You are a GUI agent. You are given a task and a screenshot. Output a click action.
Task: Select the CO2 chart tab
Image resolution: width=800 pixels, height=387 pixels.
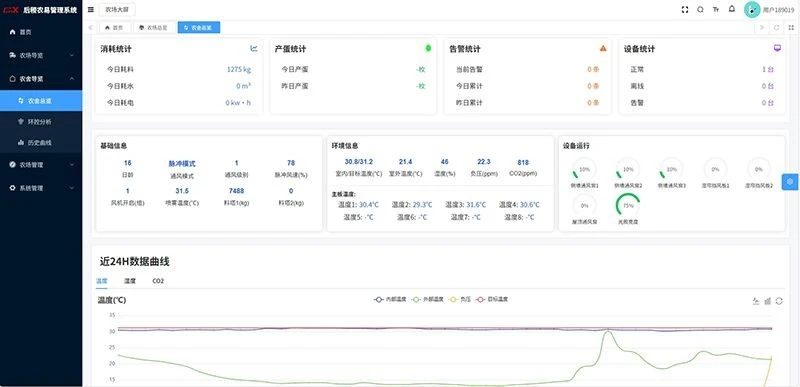coord(158,281)
